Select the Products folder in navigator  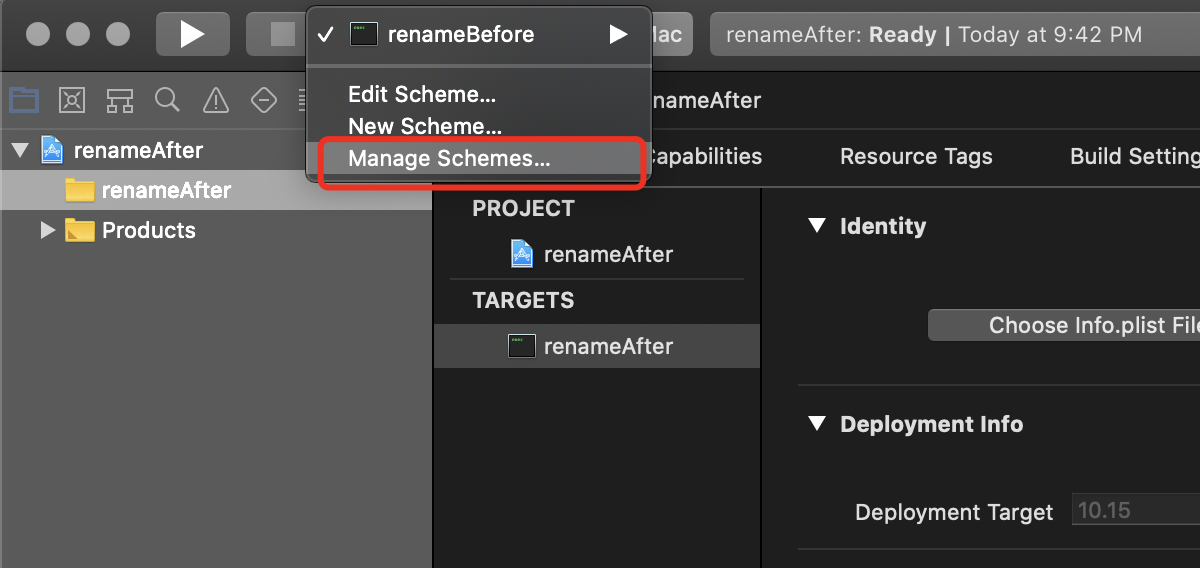click(x=216, y=230)
